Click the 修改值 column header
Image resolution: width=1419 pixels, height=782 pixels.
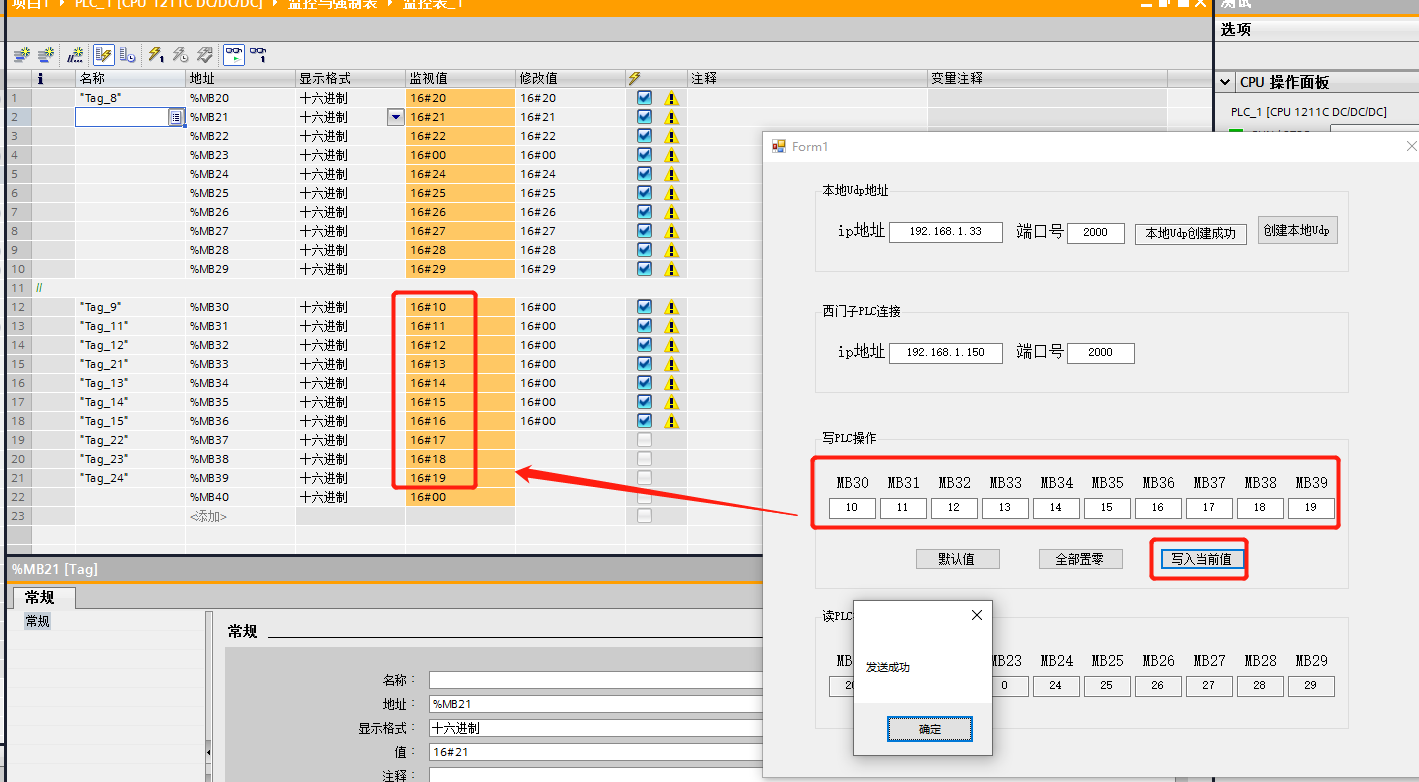tap(570, 78)
